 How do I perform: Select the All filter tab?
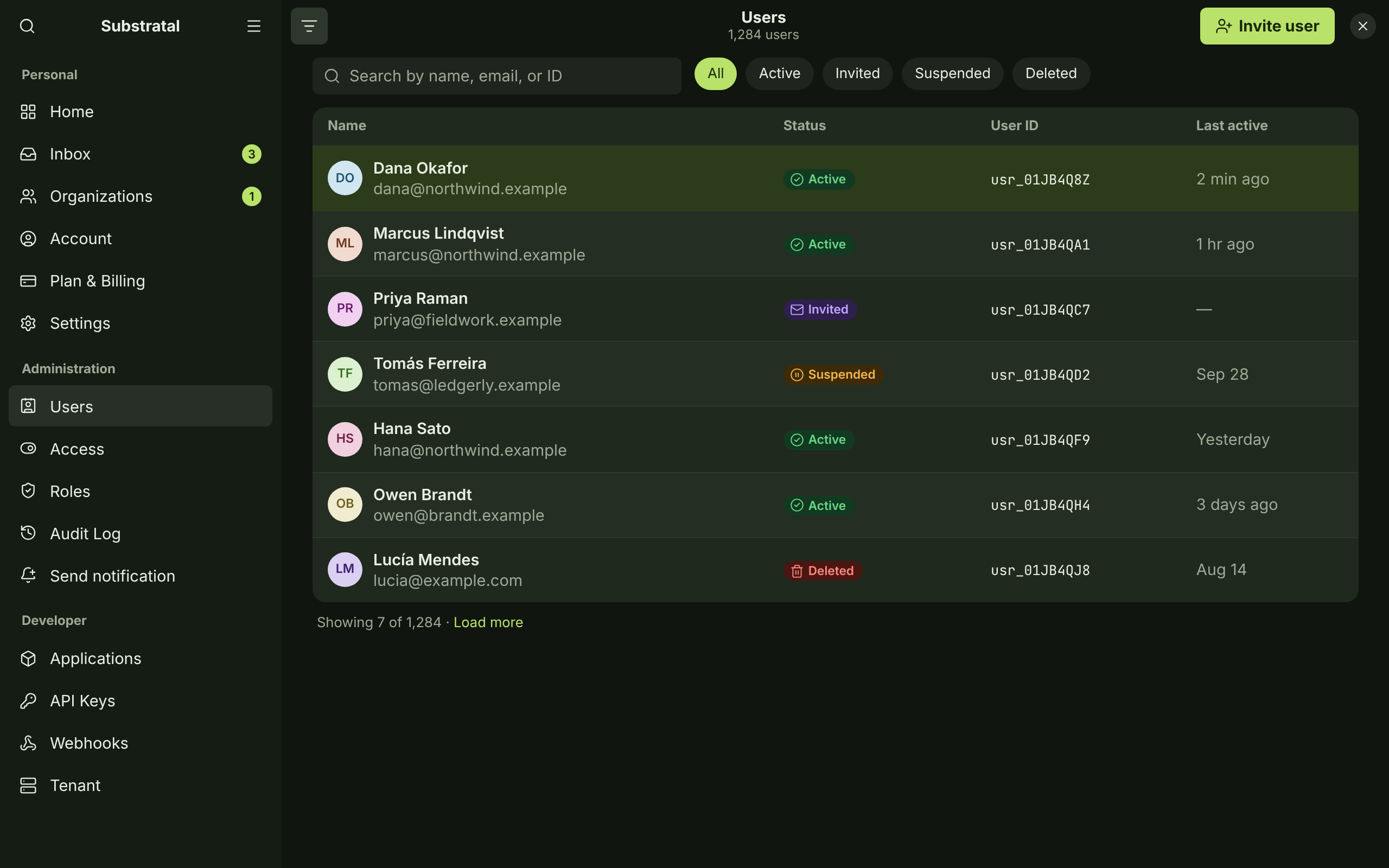715,73
